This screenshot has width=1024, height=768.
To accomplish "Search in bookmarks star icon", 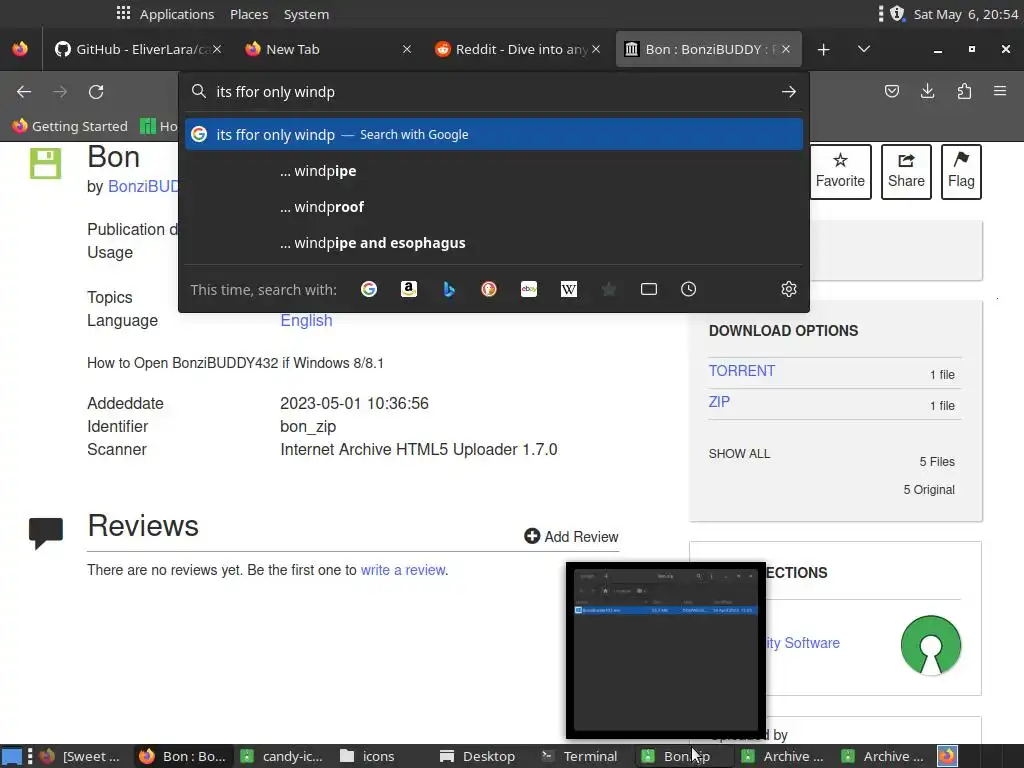I will pyautogui.click(x=609, y=289).
